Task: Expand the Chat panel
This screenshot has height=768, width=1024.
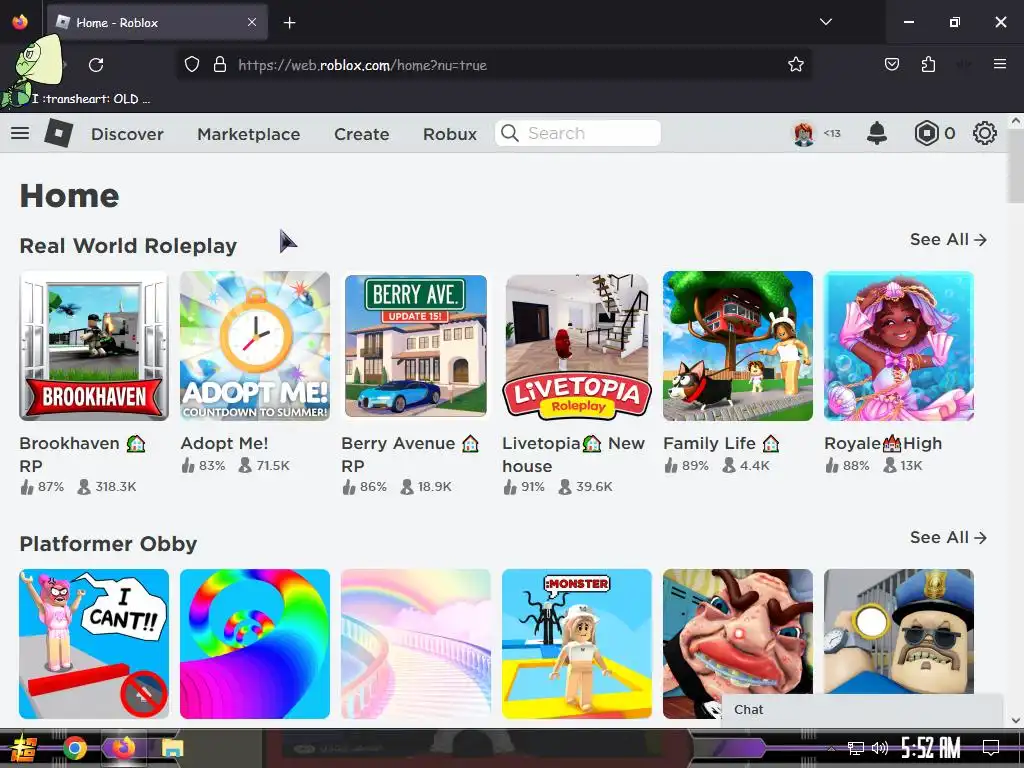Action: [862, 710]
